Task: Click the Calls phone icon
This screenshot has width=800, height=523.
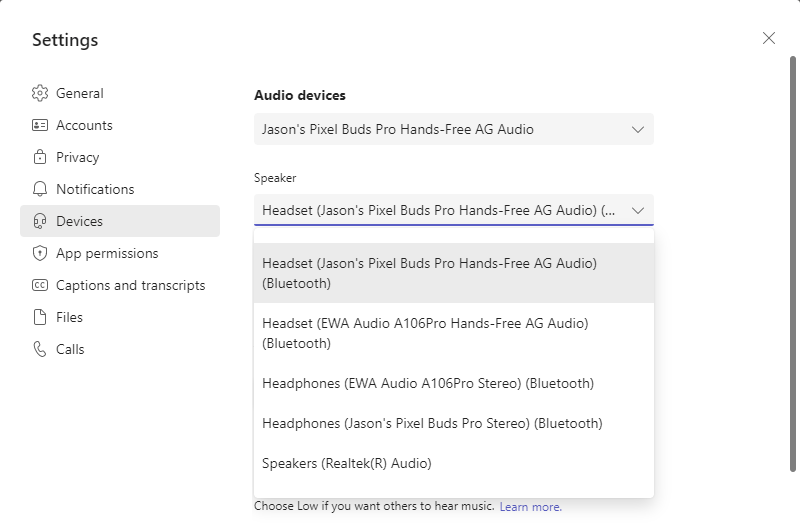Action: click(x=40, y=349)
